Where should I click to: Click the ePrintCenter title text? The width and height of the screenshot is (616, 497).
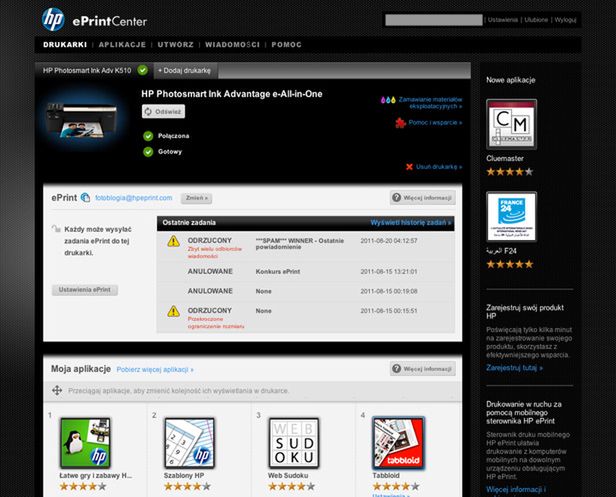[110, 21]
